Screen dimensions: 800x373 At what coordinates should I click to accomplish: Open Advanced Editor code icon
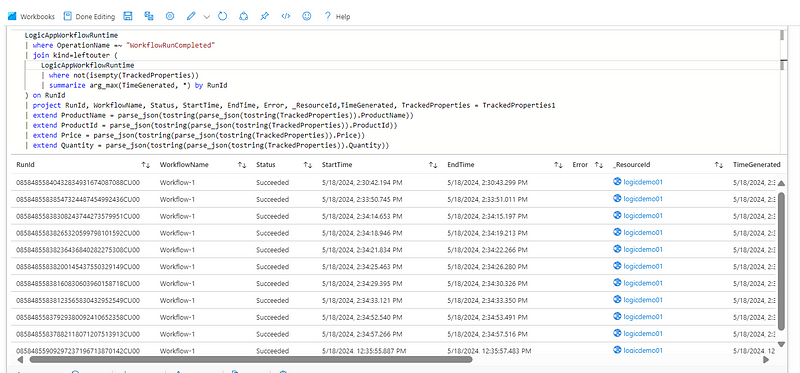[286, 16]
